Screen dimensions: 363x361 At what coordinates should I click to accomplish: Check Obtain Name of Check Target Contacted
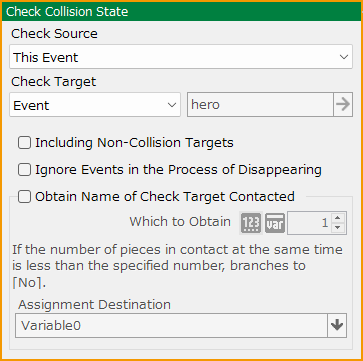[x=24, y=197]
